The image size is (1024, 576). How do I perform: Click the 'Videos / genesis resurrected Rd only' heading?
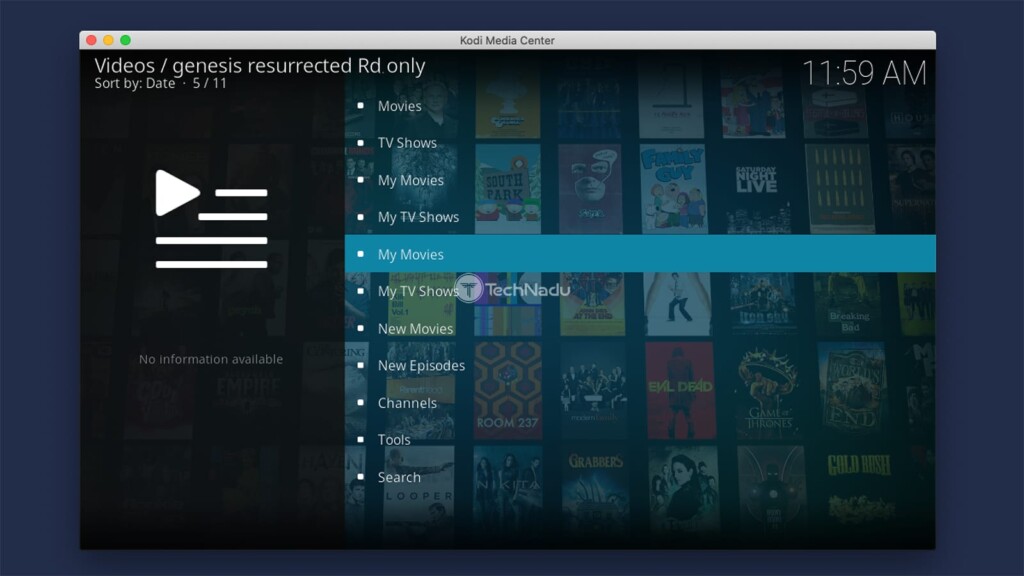(x=260, y=65)
